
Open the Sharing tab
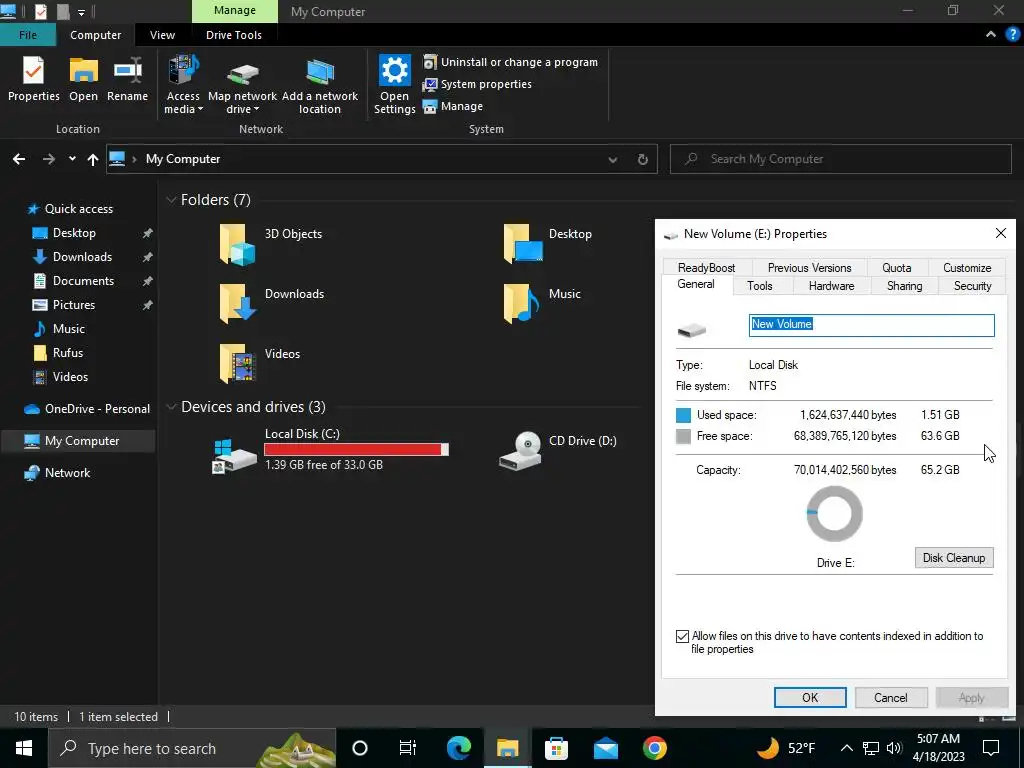(x=904, y=286)
